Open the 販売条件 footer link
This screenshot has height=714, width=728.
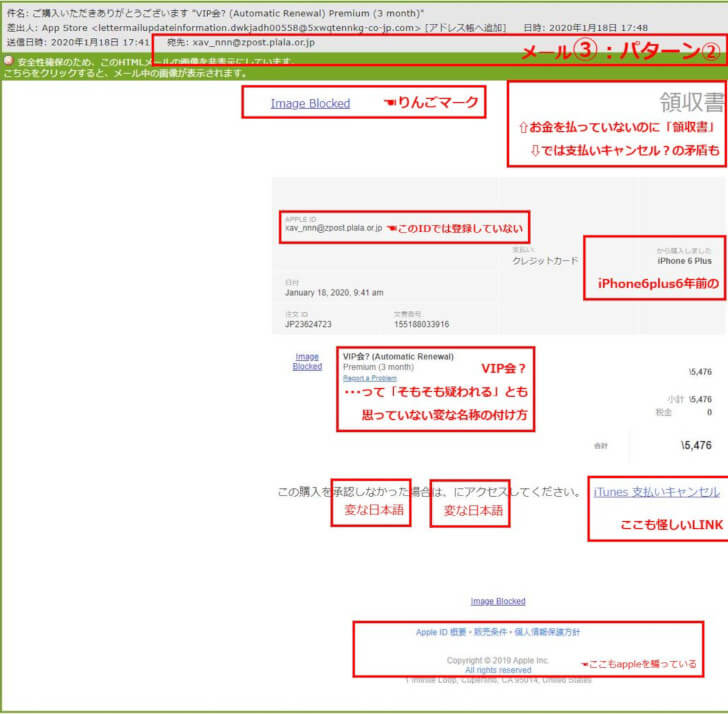[490, 632]
